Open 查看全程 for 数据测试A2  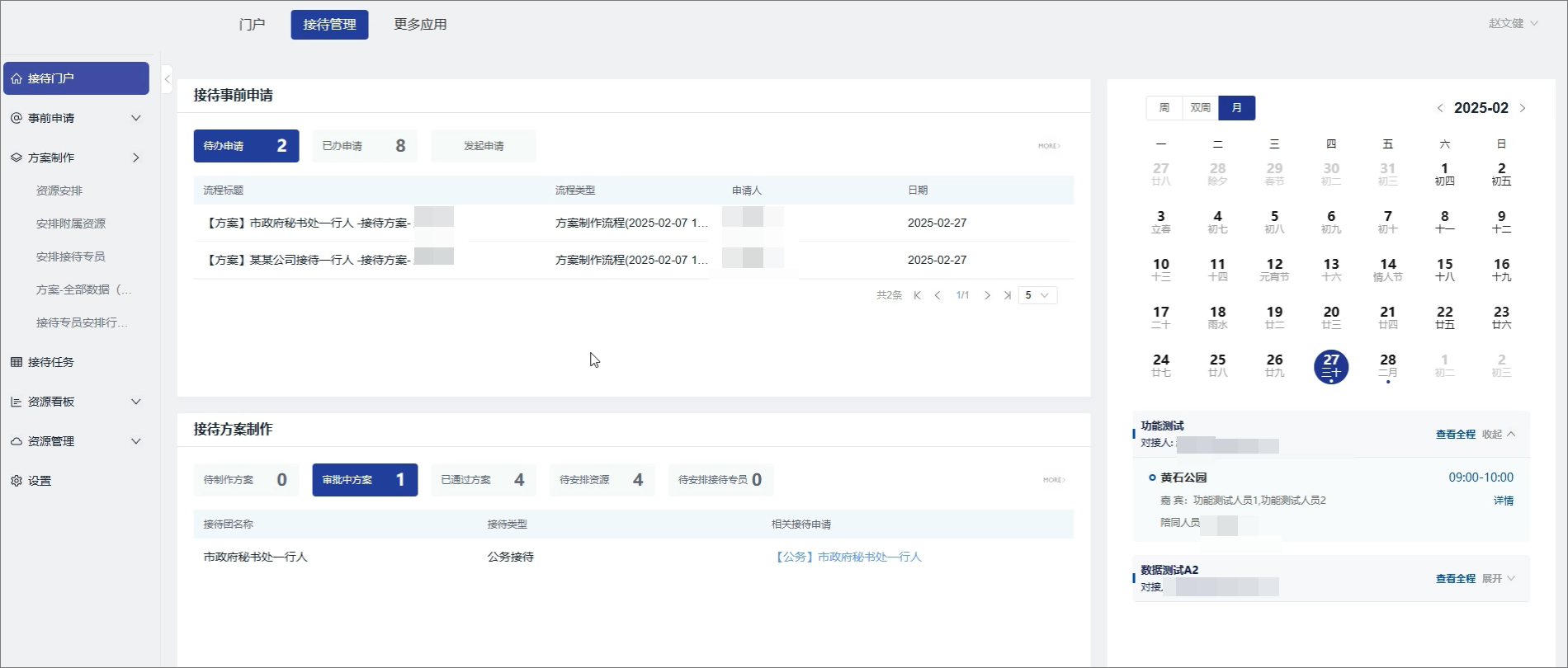[x=1455, y=579]
